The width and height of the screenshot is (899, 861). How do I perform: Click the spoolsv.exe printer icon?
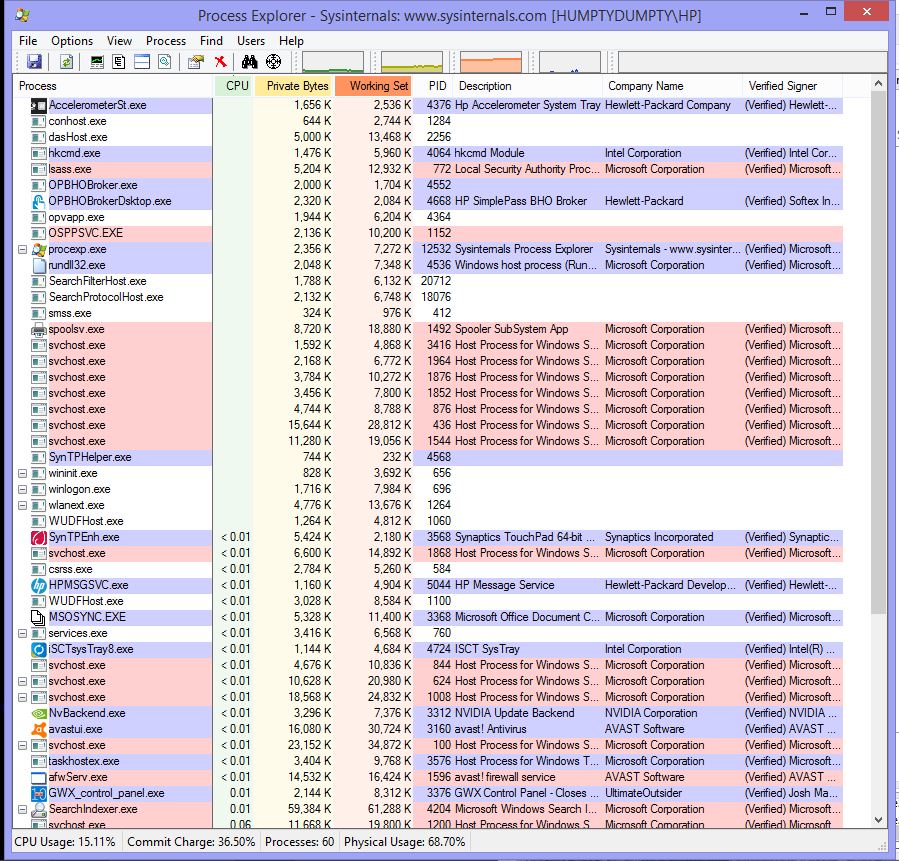tap(38, 330)
